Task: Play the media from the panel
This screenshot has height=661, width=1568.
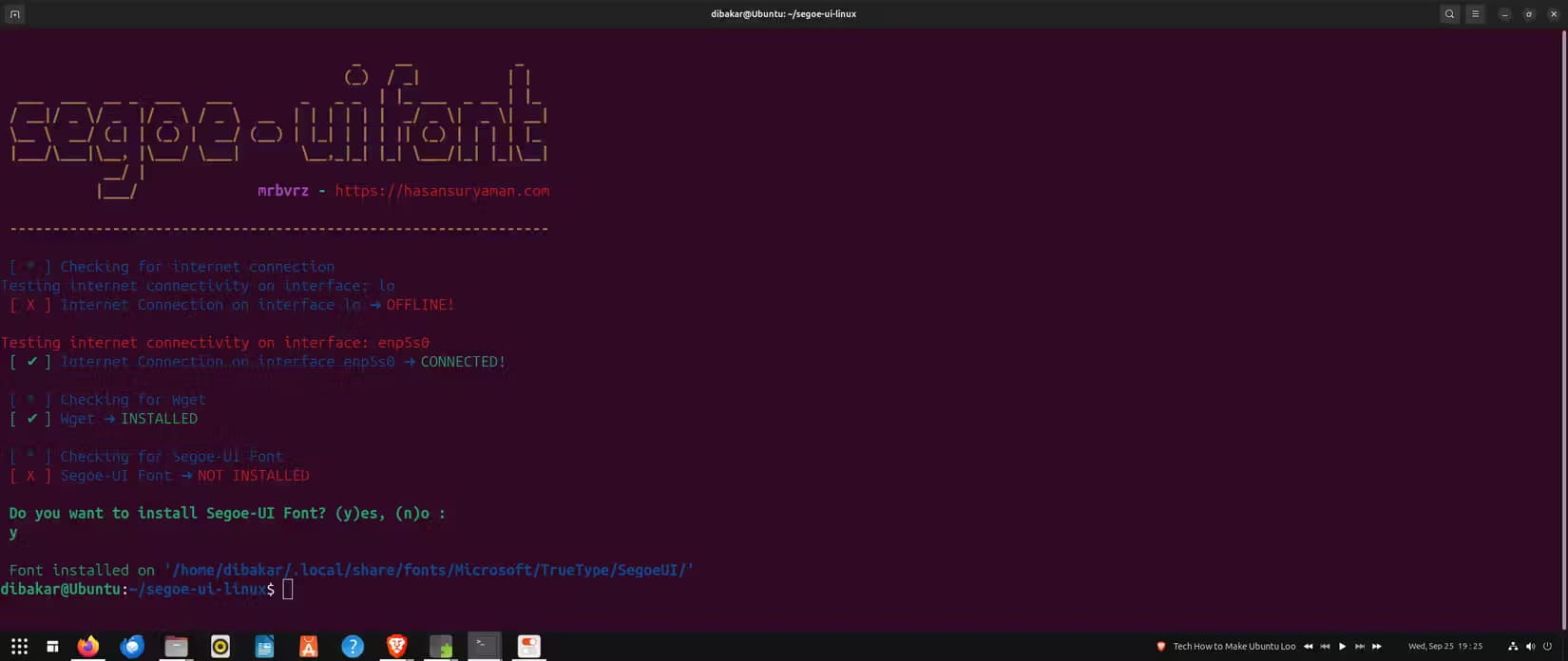Action: click(x=1342, y=647)
